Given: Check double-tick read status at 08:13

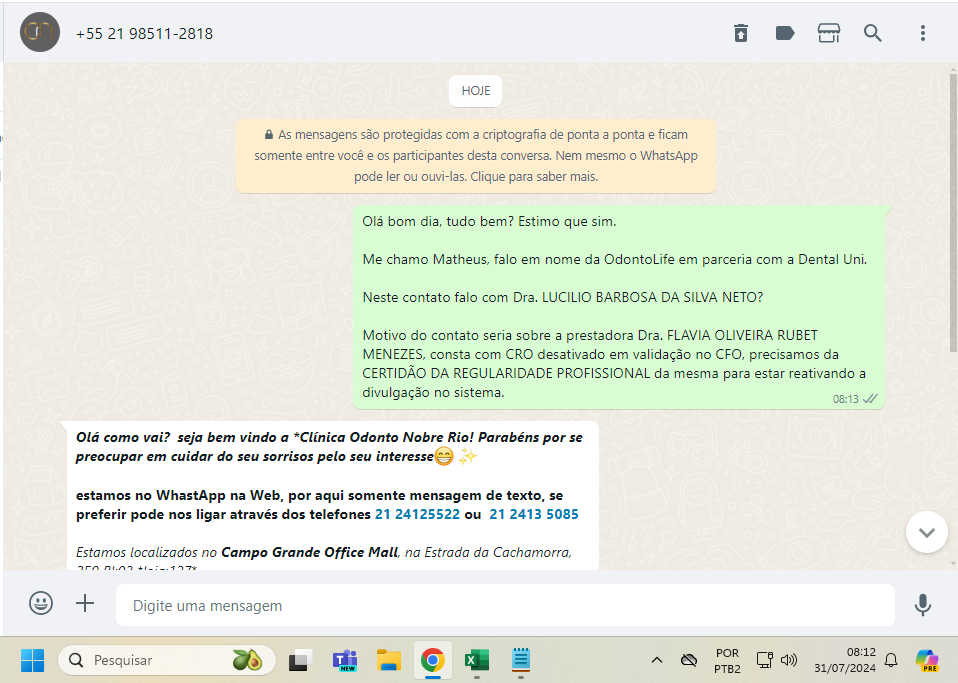Looking at the screenshot, I should (x=870, y=399).
